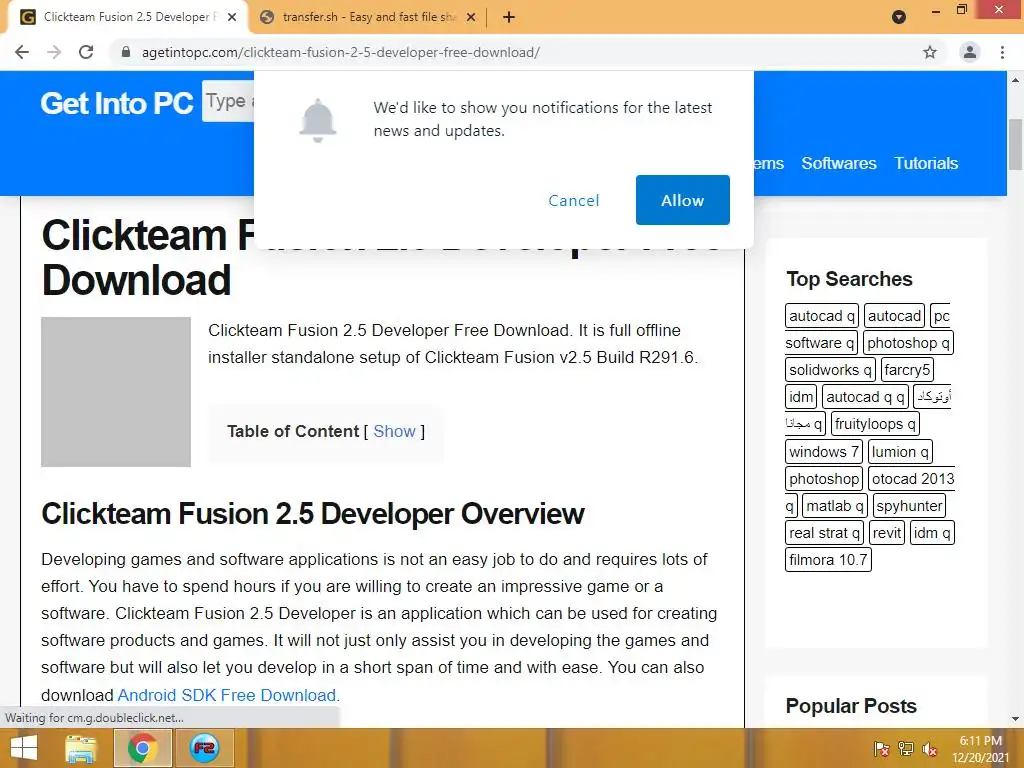Click the 'matlab q' tag
Image resolution: width=1024 pixels, height=768 pixels.
click(x=835, y=505)
